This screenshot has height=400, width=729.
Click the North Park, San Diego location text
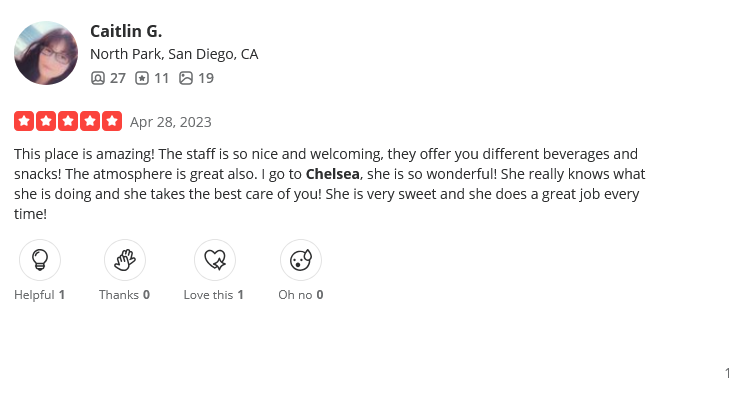coord(174,54)
